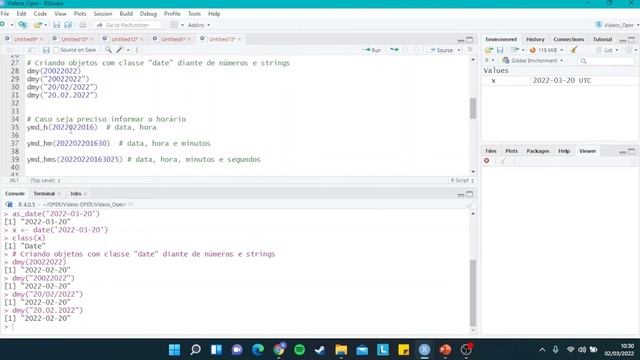This screenshot has height=360, width=640.
Task: Click the Environment search box
Action: coord(606,60)
